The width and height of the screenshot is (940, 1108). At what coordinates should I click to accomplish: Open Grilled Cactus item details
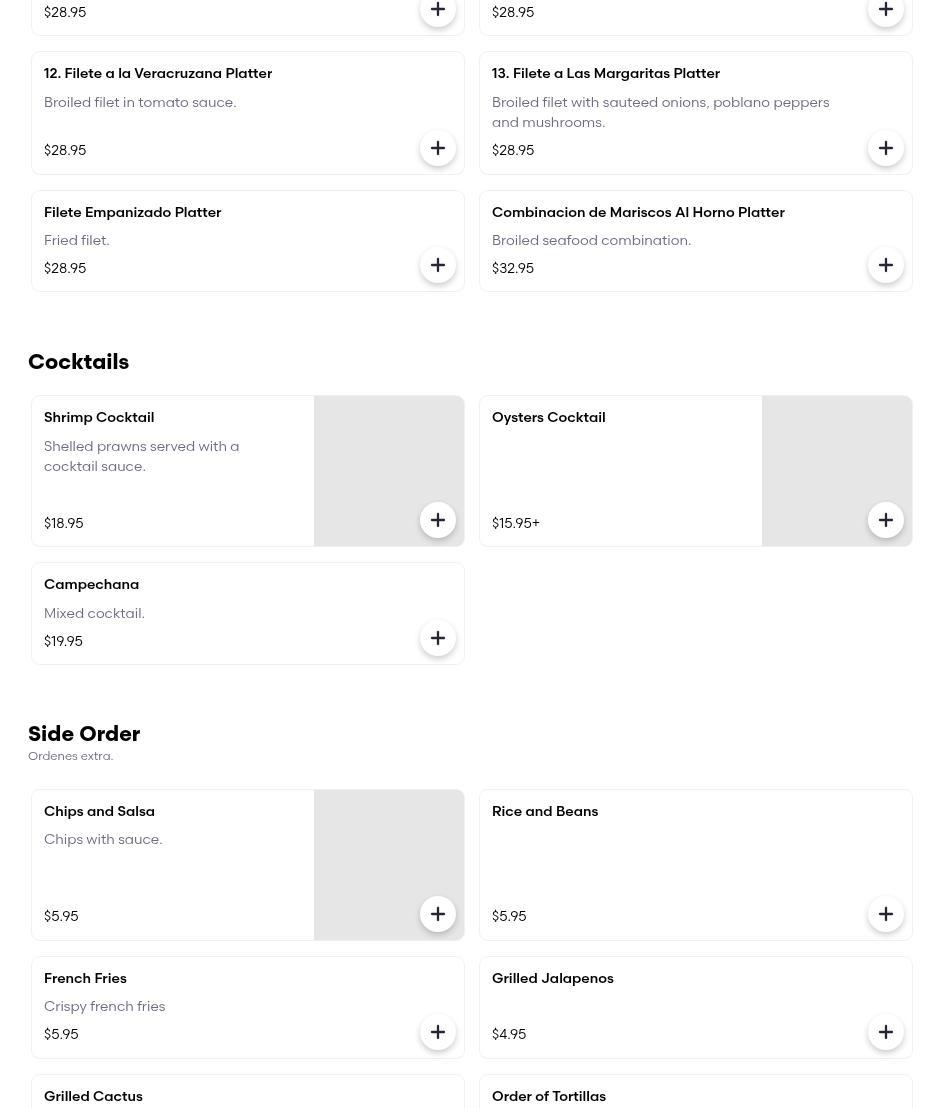point(247,1092)
